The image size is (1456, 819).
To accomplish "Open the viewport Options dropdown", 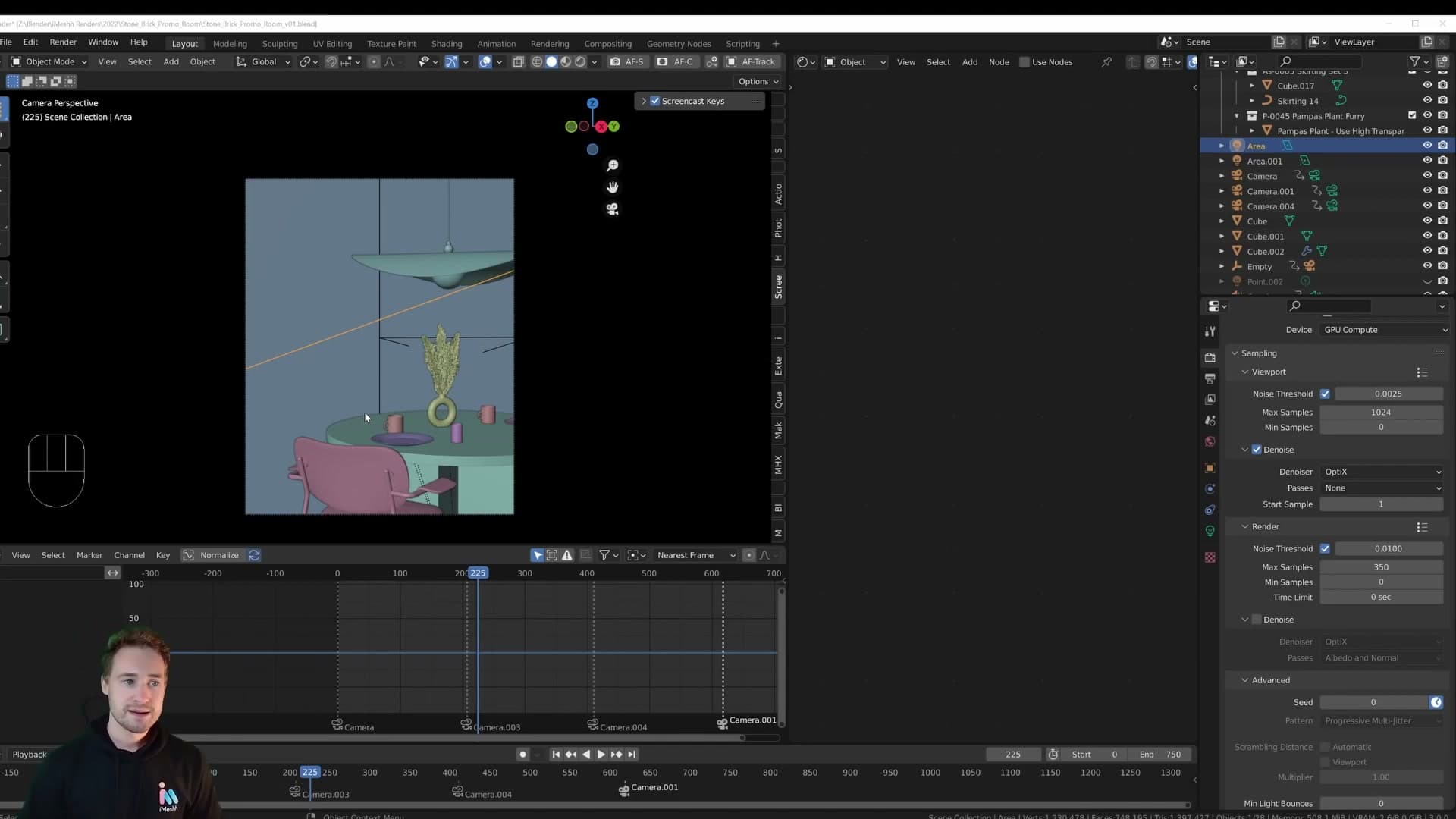I will (x=758, y=81).
